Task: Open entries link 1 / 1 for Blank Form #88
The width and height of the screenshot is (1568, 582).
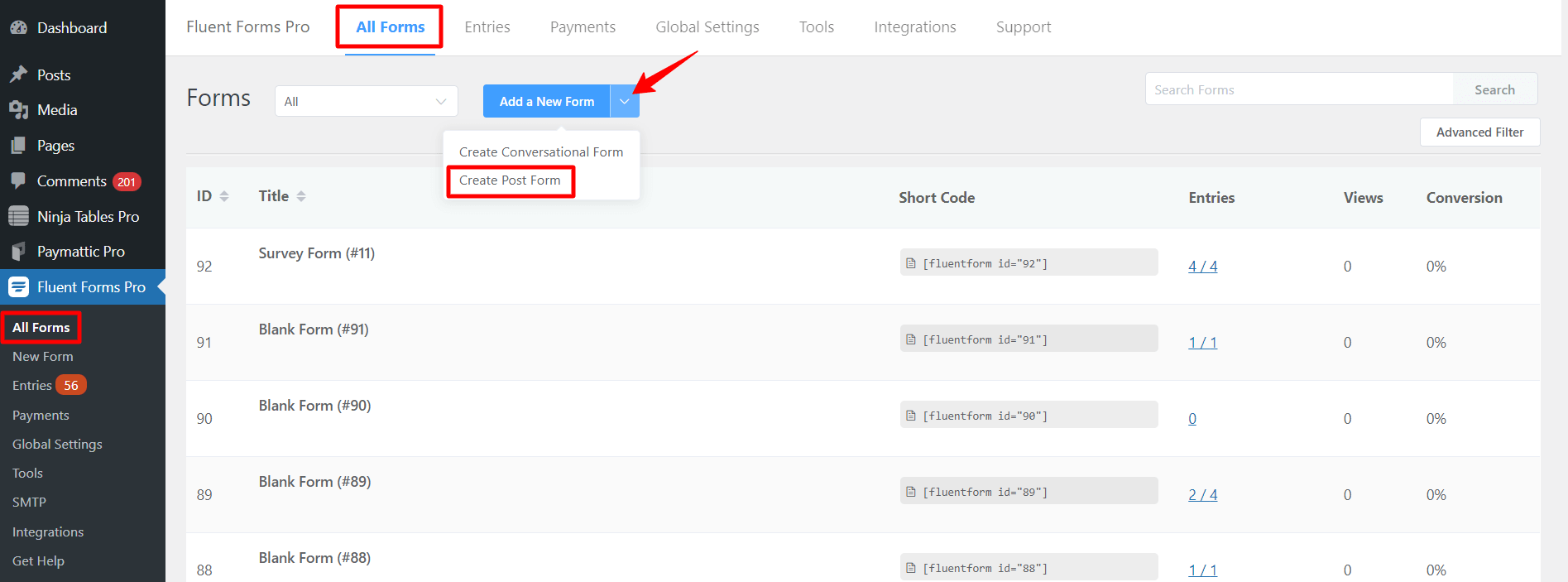Action: [1203, 570]
